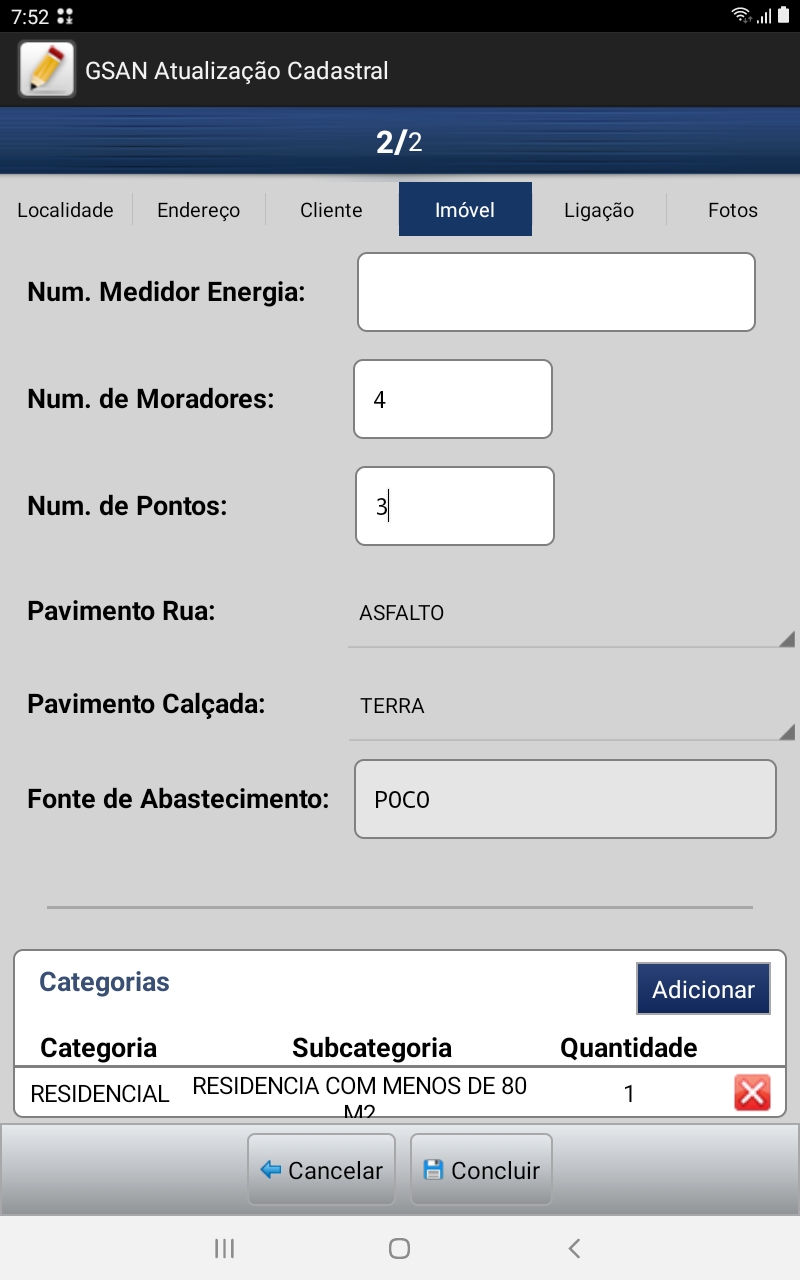Screen dimensions: 800x1280
Task: Open the Endereço tab
Action: 198,210
